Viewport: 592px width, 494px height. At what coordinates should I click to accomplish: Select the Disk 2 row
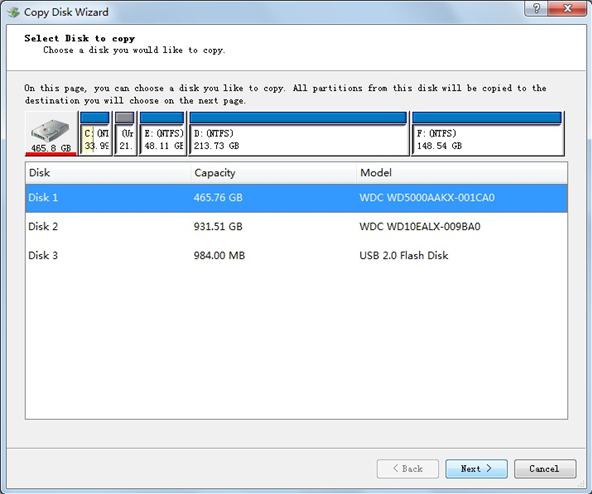(296, 227)
